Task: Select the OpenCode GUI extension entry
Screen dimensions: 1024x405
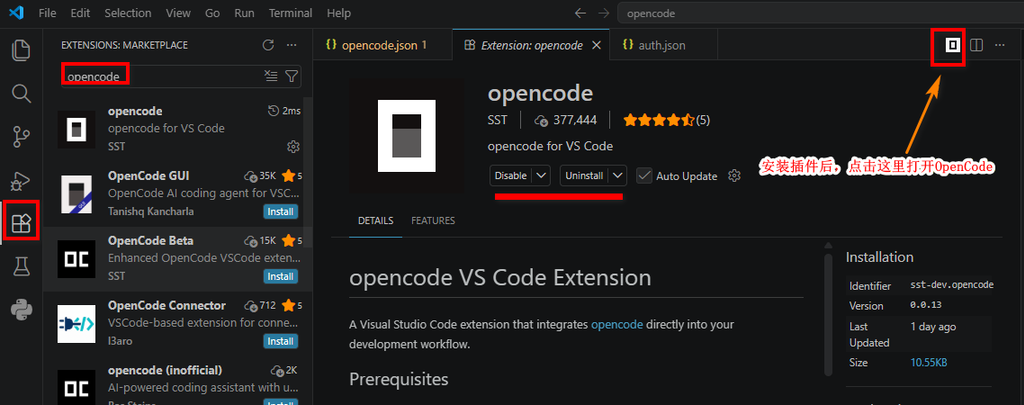Action: click(178, 195)
